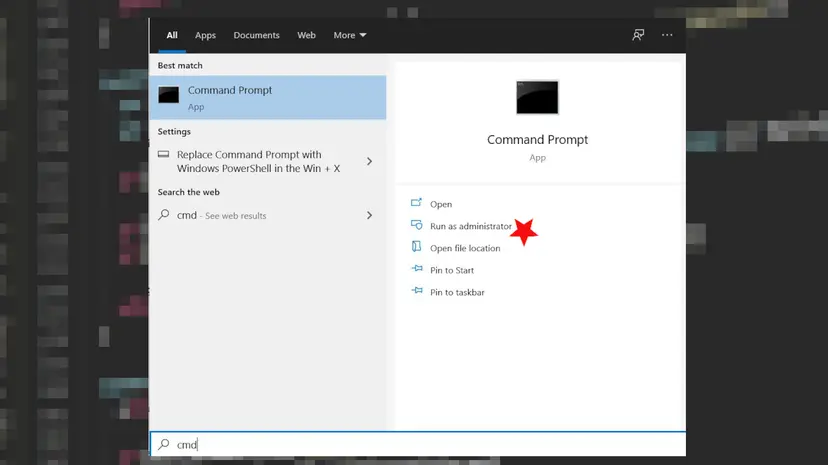Switch to the Documents tab
This screenshot has height=465, width=828.
(x=257, y=35)
